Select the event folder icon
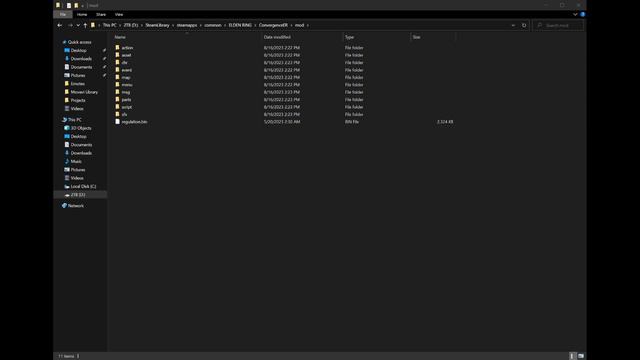 pyautogui.click(x=118, y=70)
